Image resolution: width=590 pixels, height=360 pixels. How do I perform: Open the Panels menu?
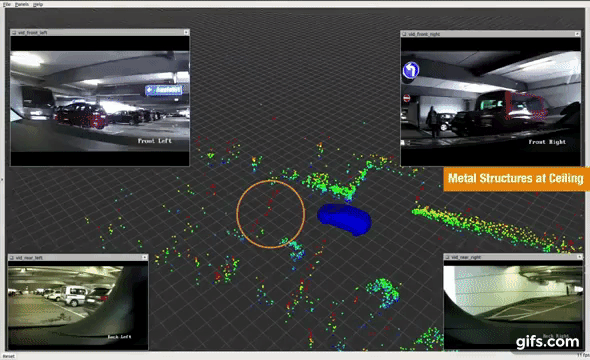(22, 4)
